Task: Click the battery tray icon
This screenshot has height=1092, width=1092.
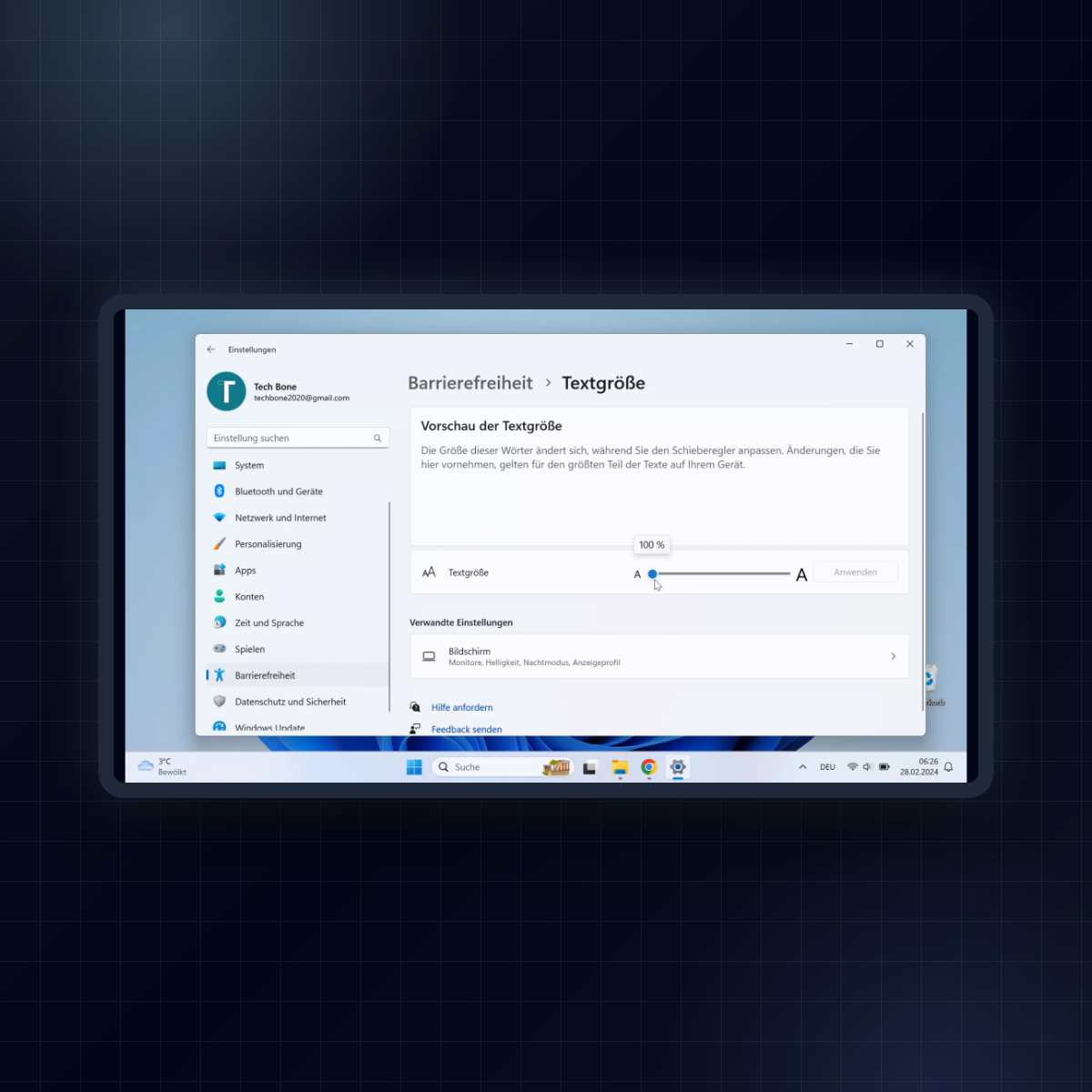Action: tap(885, 767)
